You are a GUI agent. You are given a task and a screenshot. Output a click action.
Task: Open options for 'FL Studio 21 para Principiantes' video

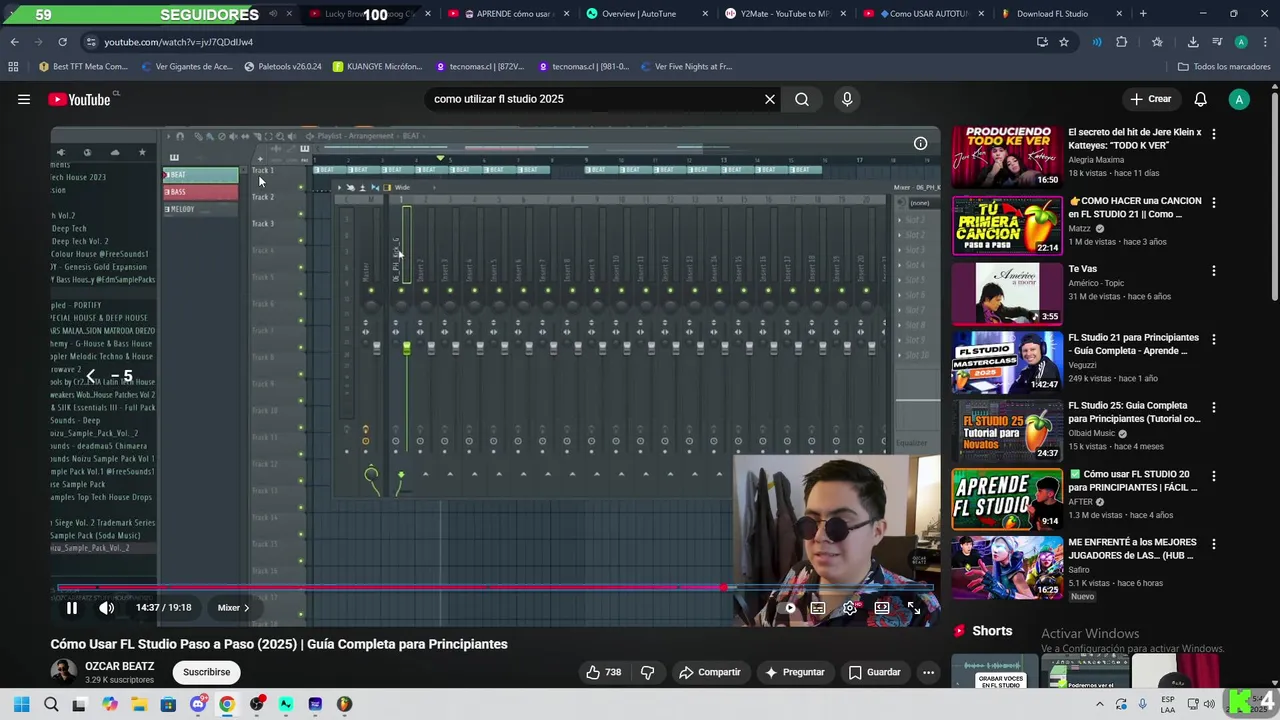1214,339
